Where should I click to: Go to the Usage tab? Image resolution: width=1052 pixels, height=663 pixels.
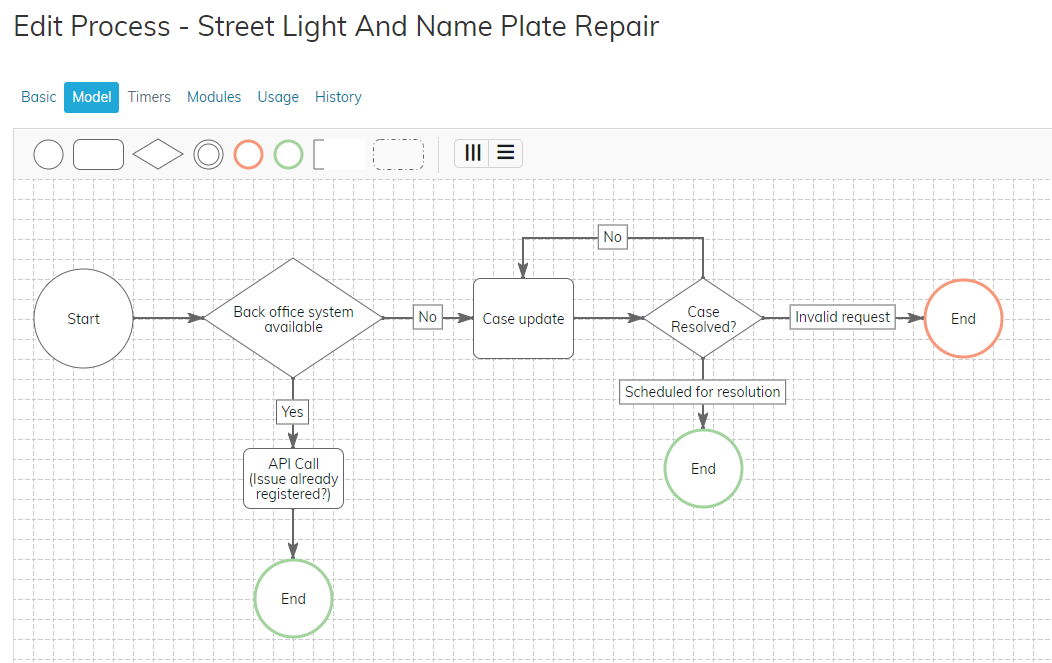(x=278, y=97)
